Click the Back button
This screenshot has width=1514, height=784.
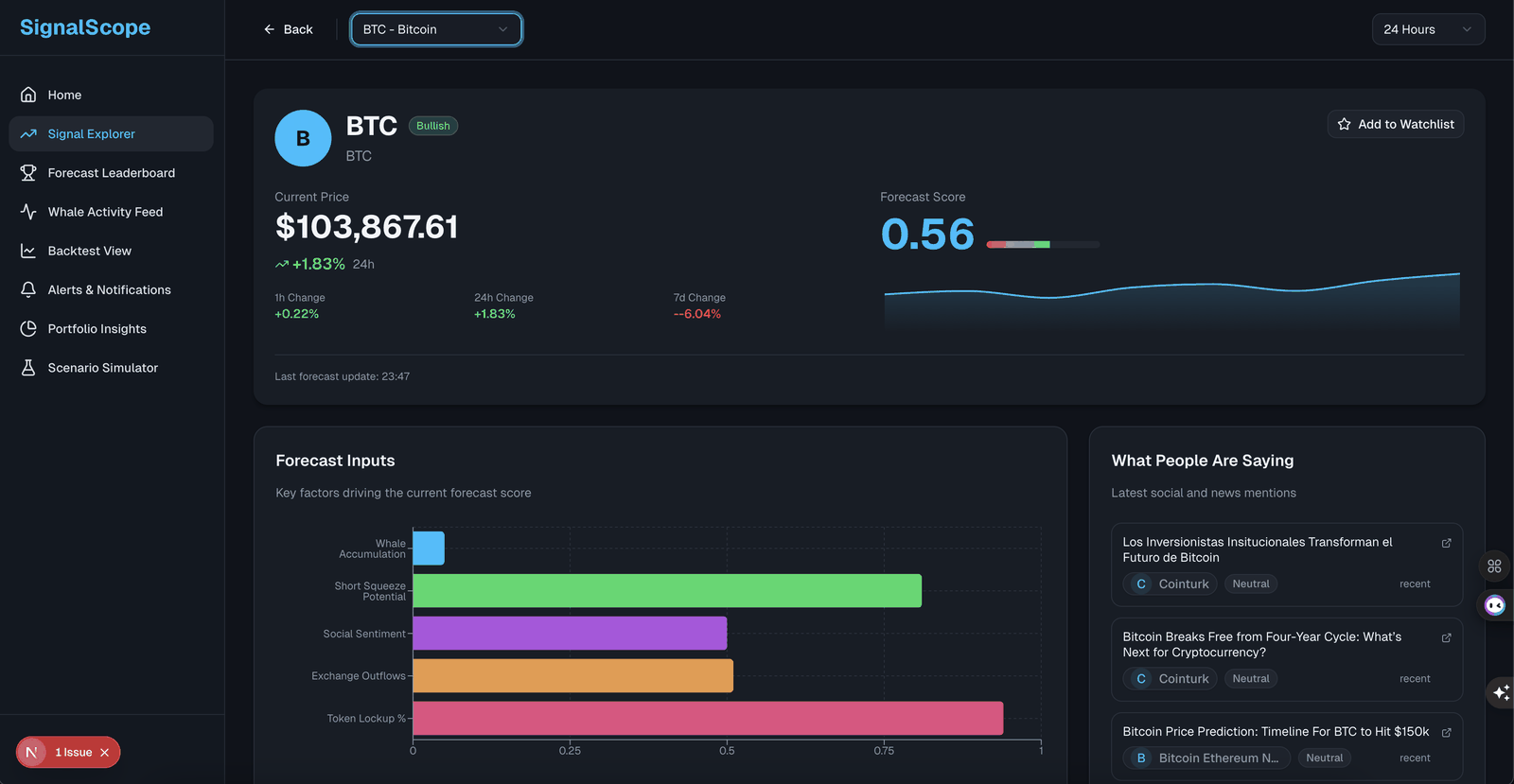point(288,29)
